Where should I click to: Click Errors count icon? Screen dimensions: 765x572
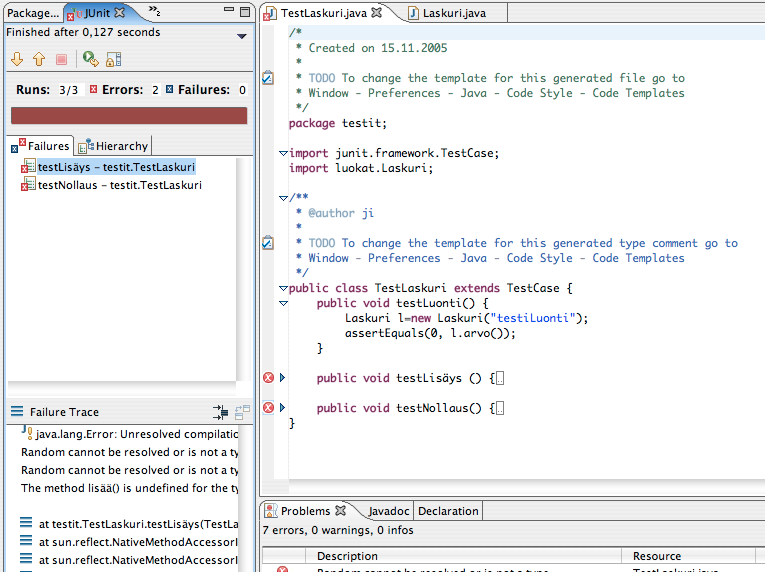[x=93, y=89]
